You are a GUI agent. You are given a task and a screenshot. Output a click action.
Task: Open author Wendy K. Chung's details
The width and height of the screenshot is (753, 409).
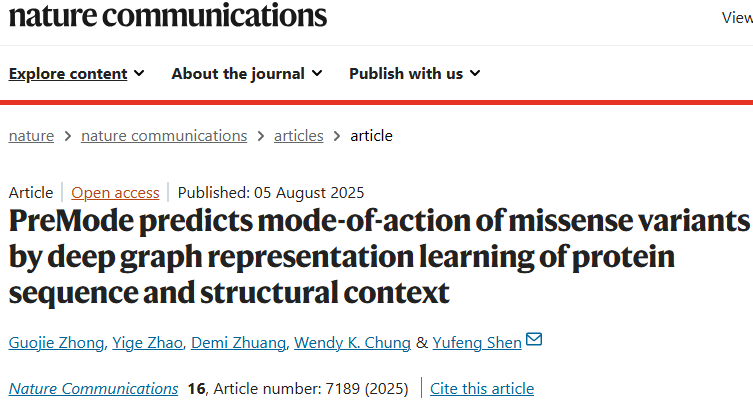(352, 343)
